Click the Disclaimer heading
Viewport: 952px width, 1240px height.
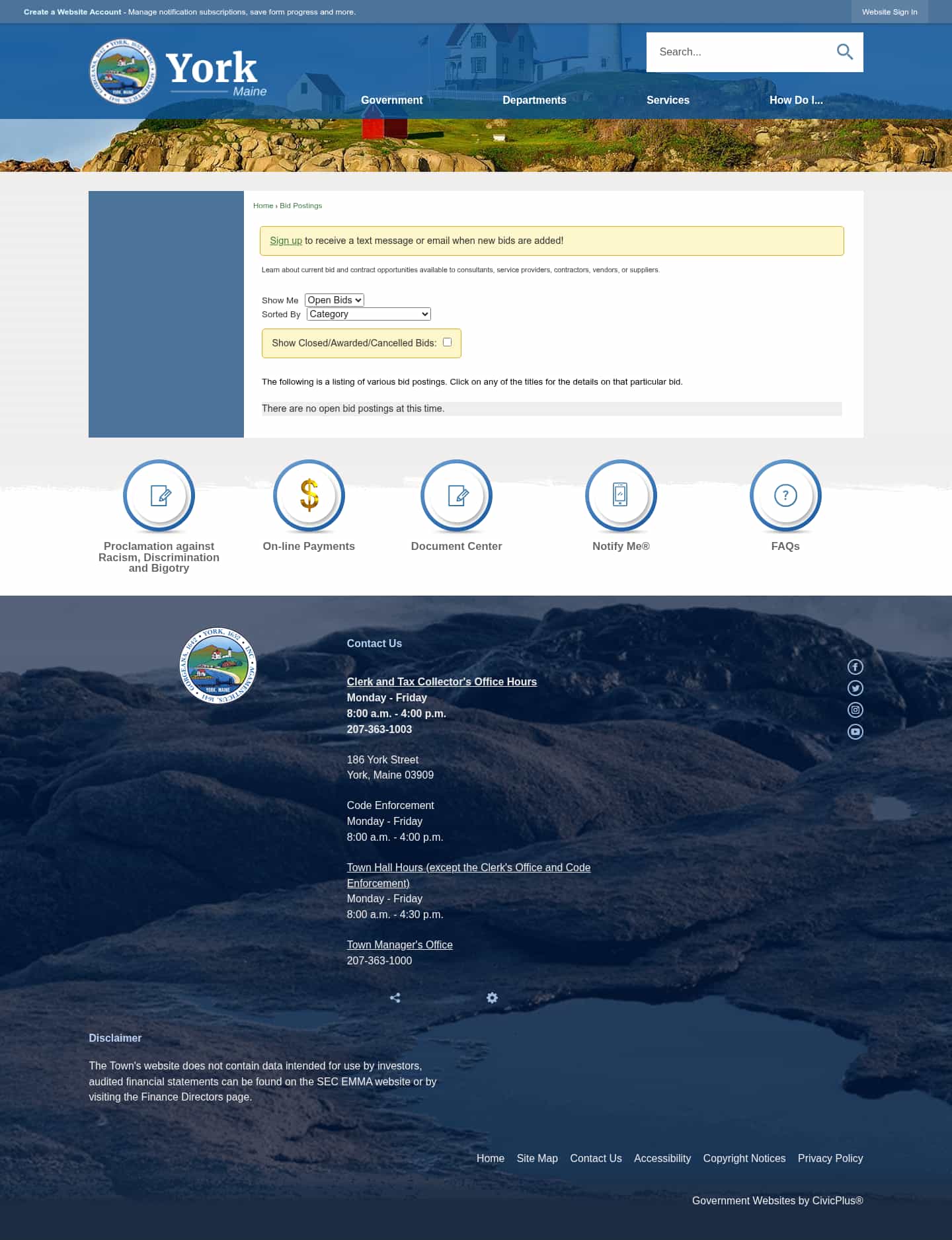115,1038
